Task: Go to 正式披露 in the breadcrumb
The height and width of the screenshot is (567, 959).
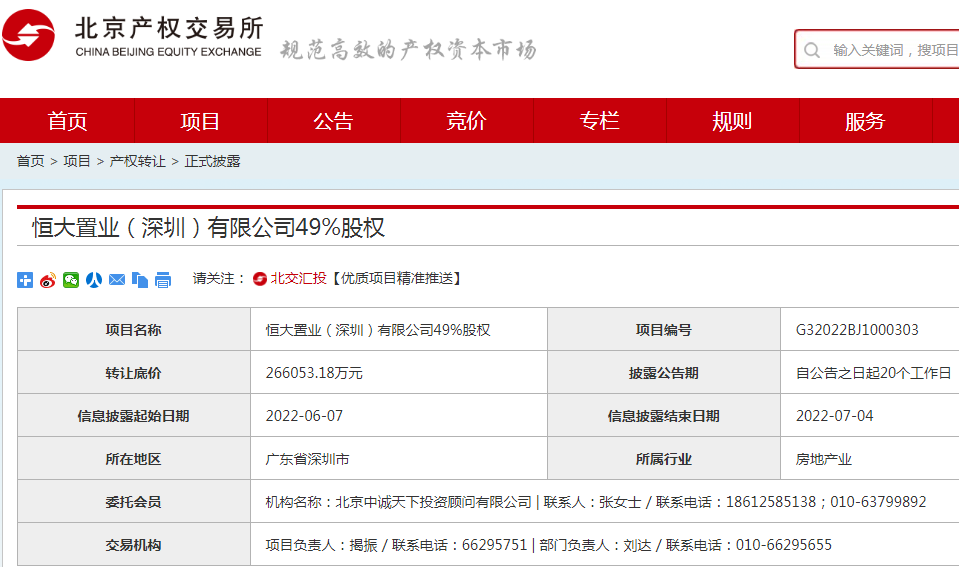Action: coord(212,161)
